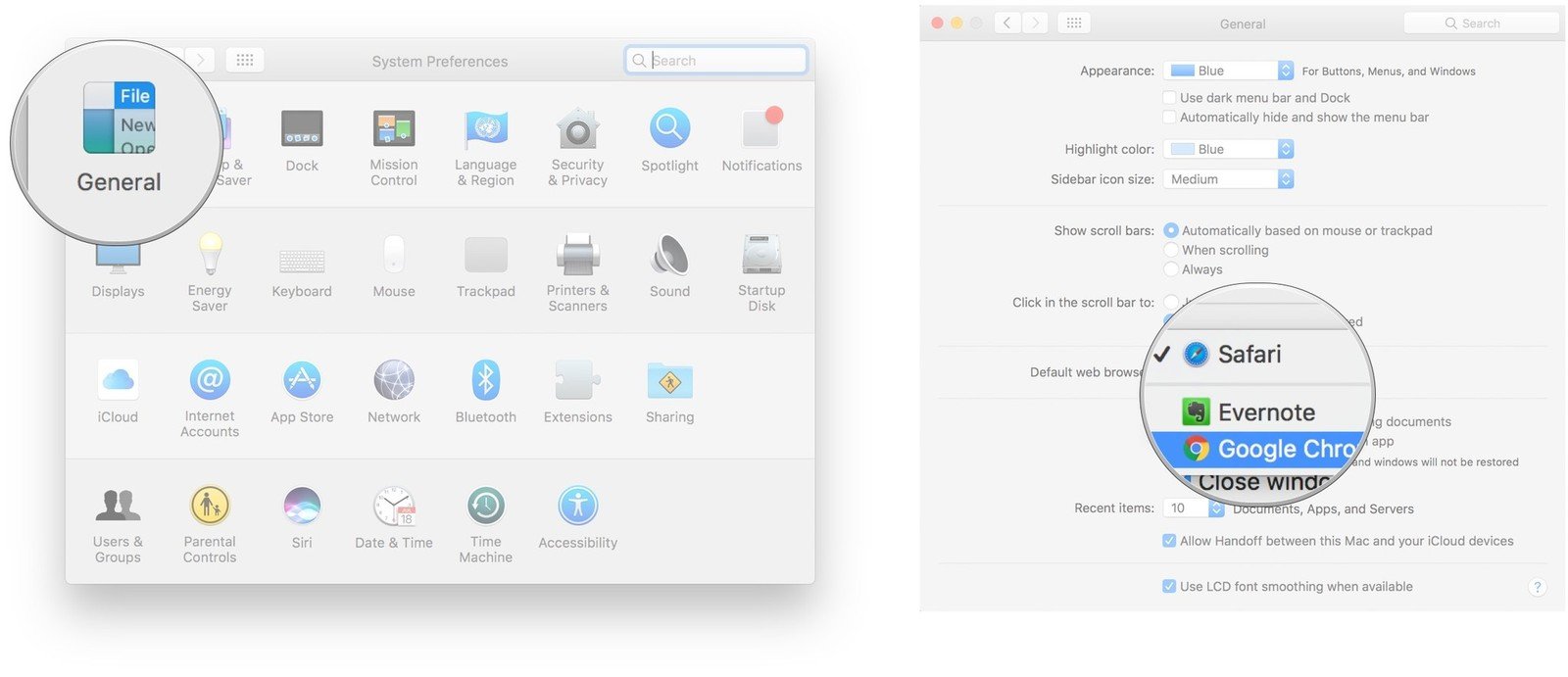Toggle Use LCD font smoothing checkbox

tap(1169, 587)
